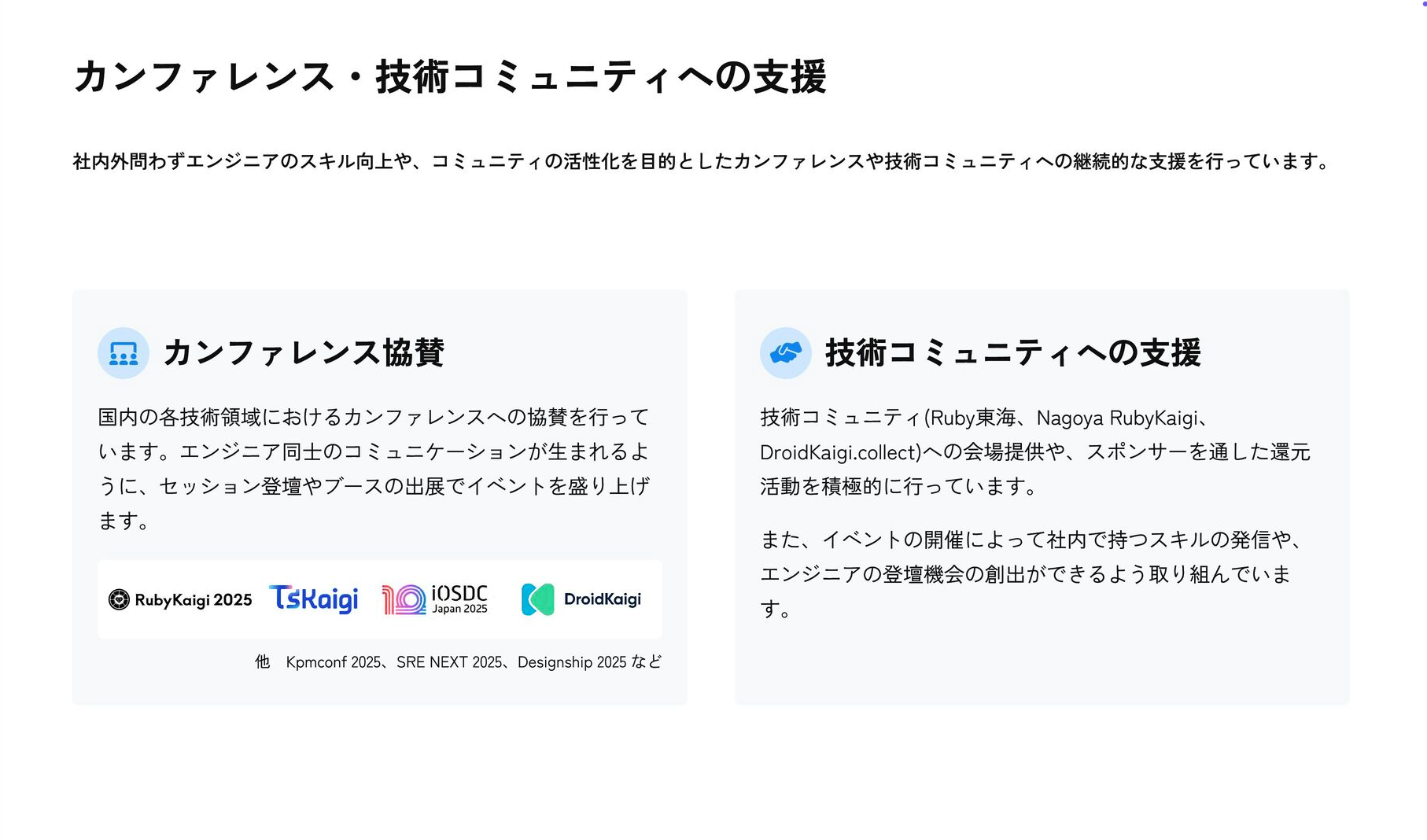Click the handshake community support icon
The width and height of the screenshot is (1427, 840).
tap(785, 353)
